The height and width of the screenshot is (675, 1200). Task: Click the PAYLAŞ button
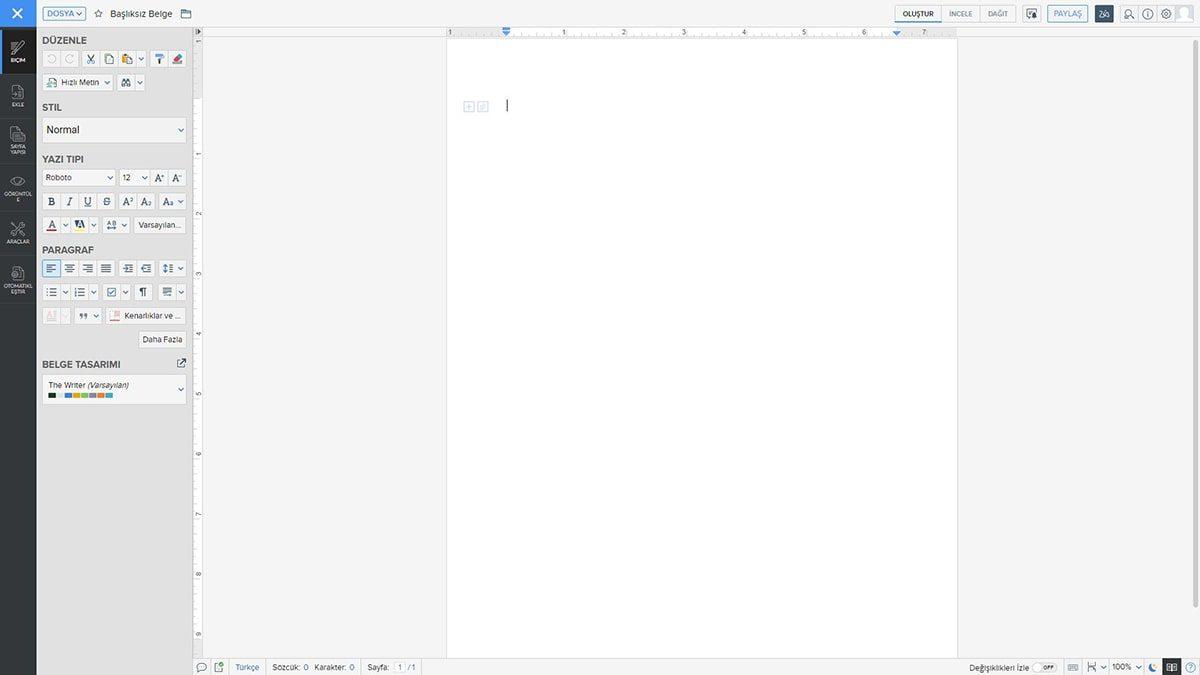pyautogui.click(x=1068, y=12)
